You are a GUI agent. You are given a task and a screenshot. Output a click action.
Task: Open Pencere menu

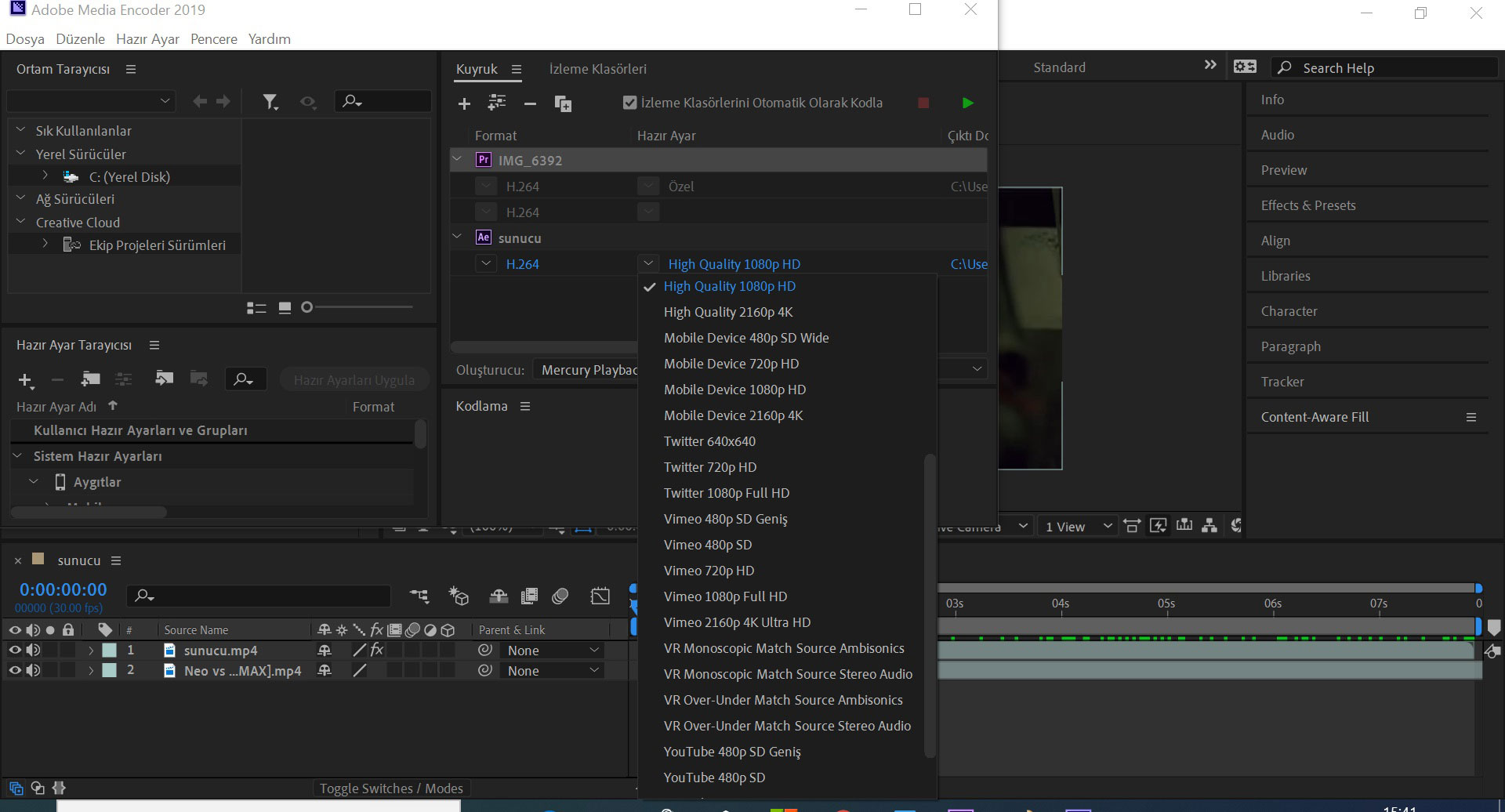(214, 39)
